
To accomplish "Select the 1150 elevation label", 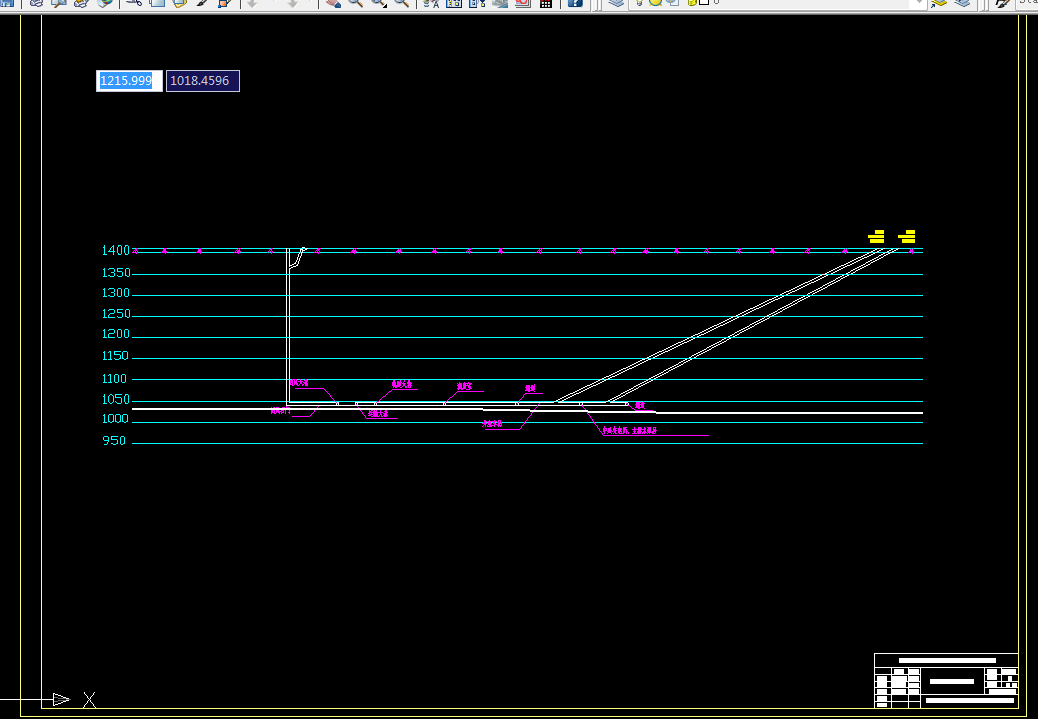I will (x=115, y=356).
